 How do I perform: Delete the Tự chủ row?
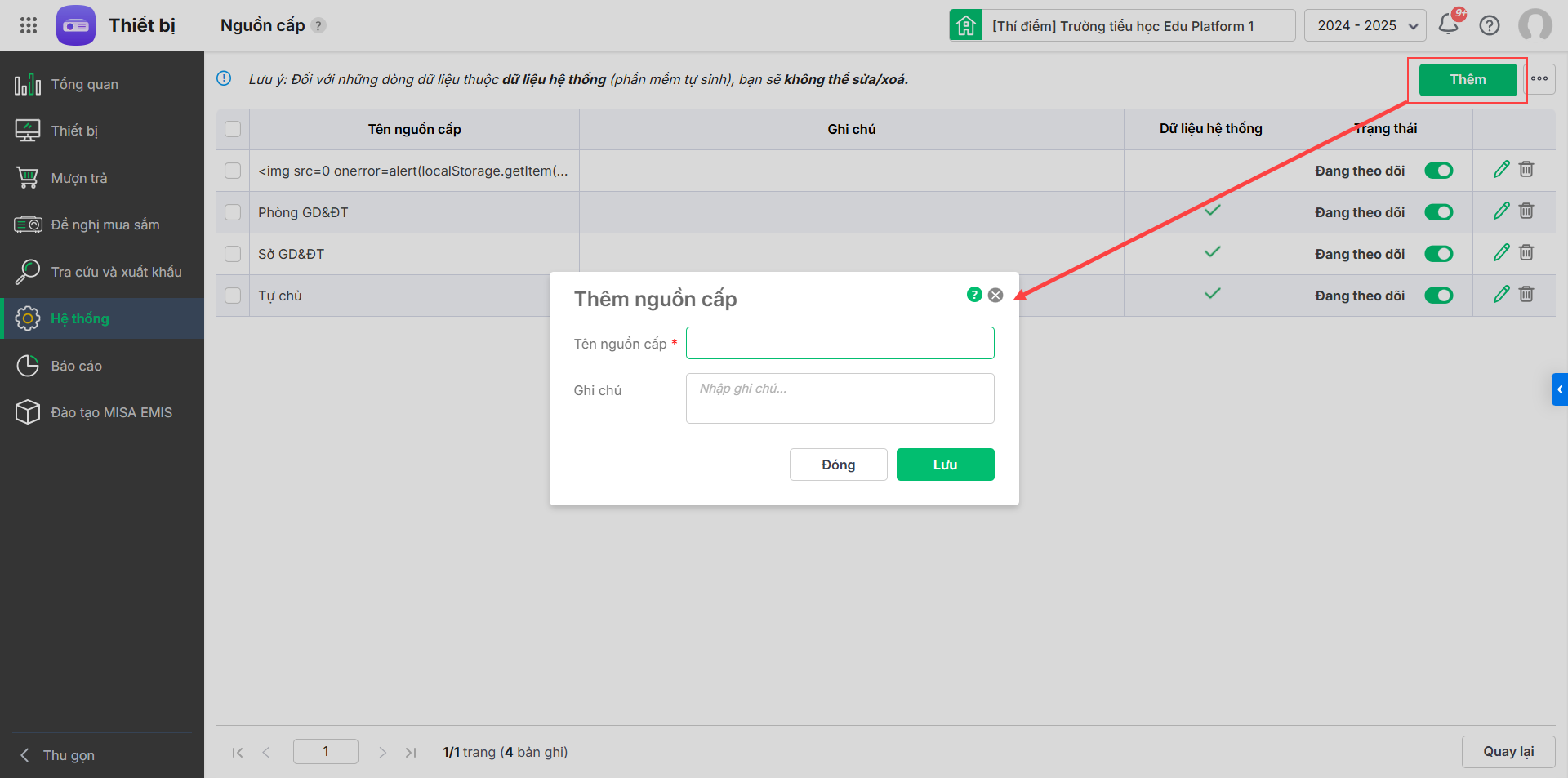[x=1526, y=295]
